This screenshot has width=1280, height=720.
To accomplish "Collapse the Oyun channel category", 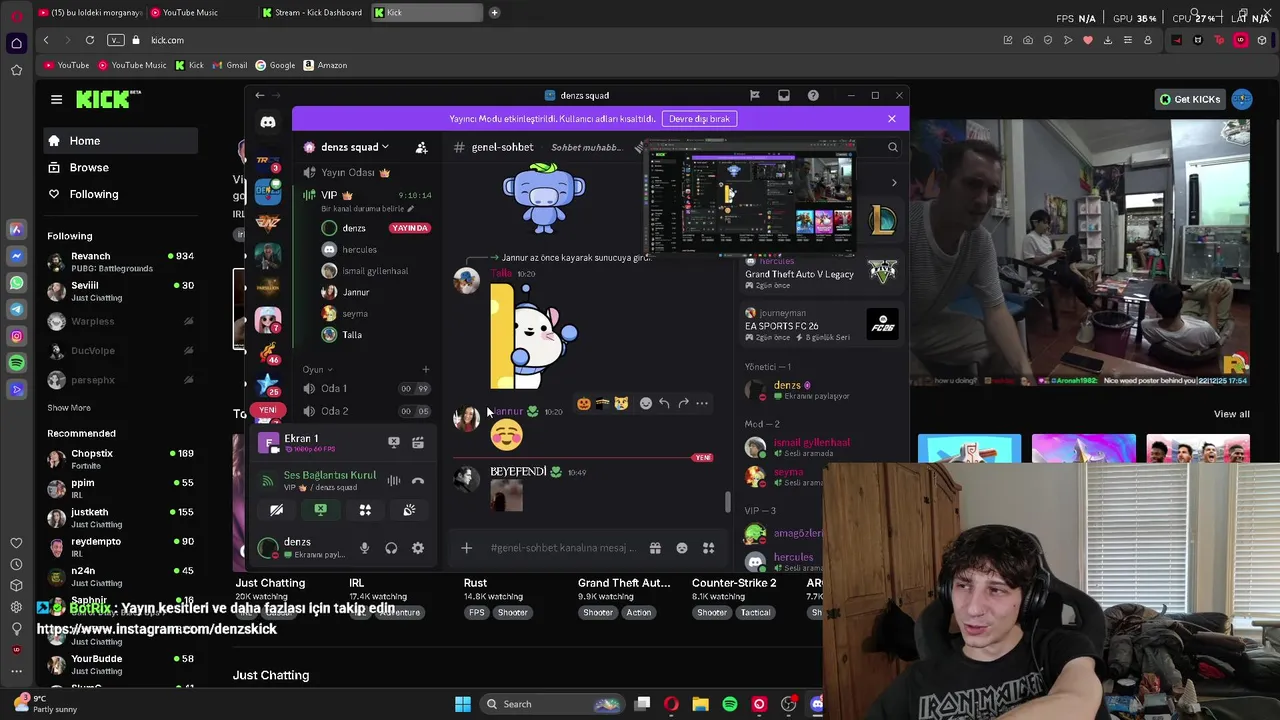I will (318, 369).
